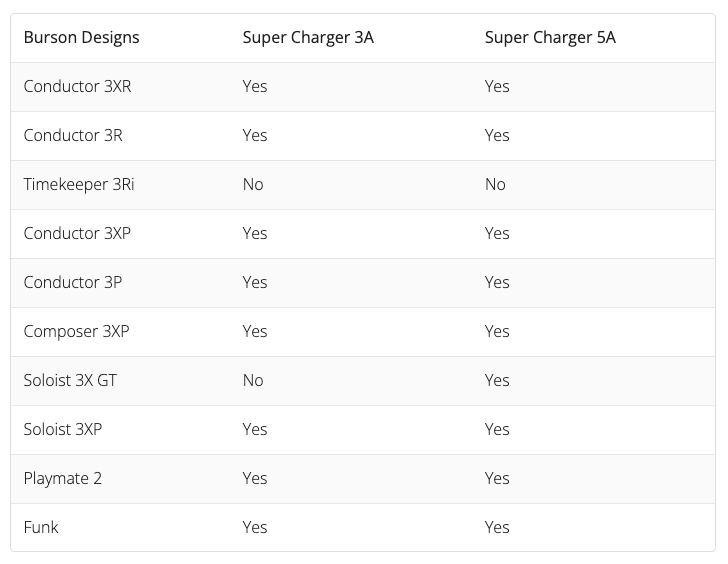Click the Playmate 2 row label

[x=63, y=479]
